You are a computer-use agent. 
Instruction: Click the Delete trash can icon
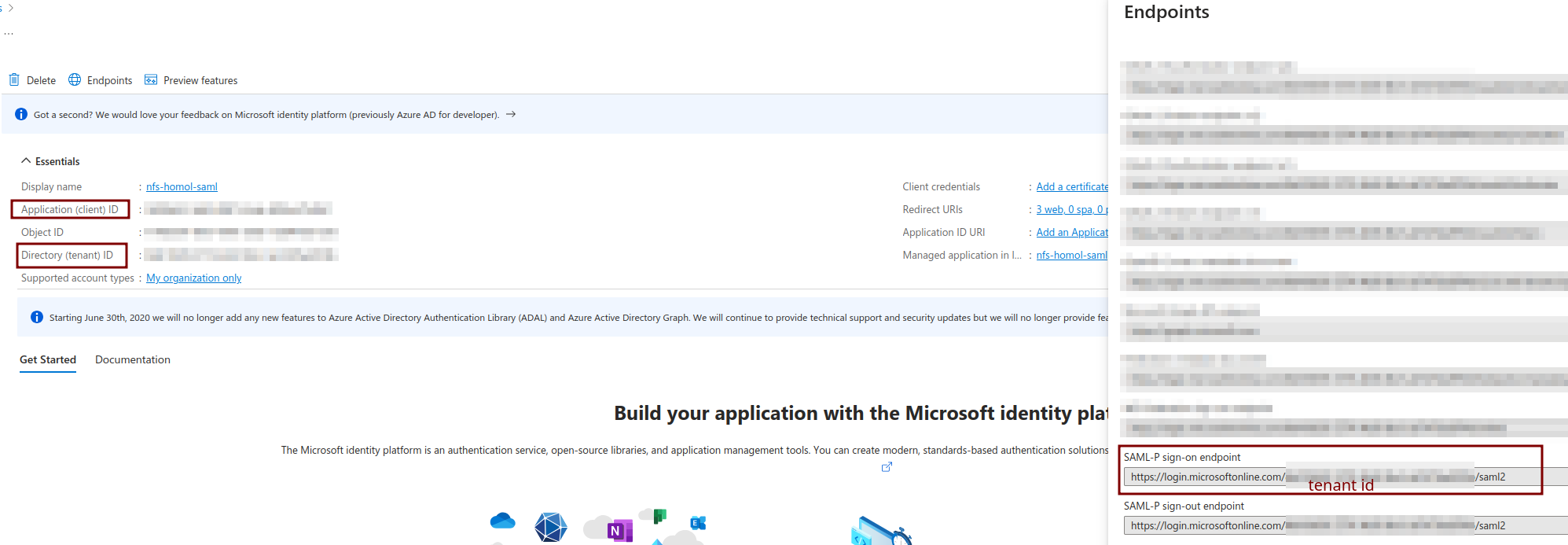click(x=14, y=80)
